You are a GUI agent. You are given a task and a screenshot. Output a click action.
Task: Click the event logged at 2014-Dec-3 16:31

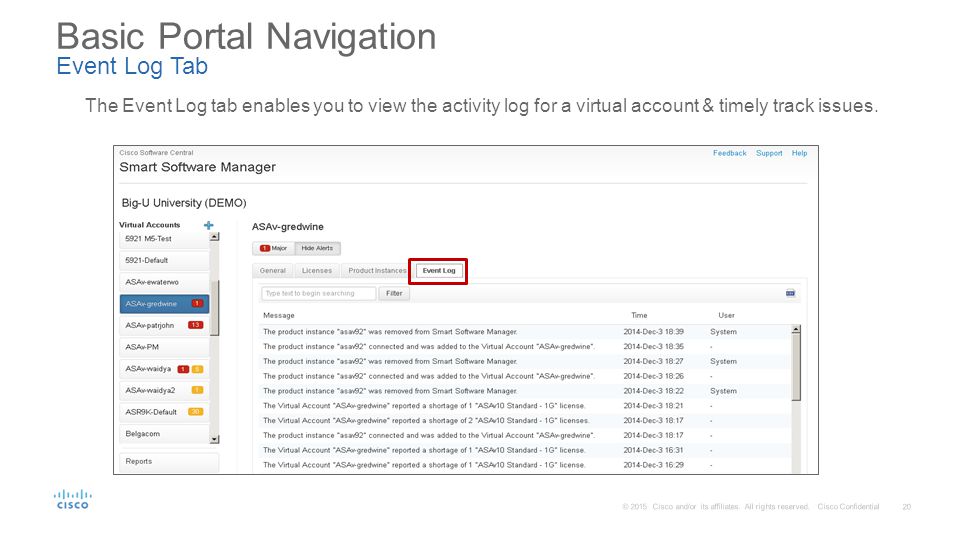coord(524,450)
